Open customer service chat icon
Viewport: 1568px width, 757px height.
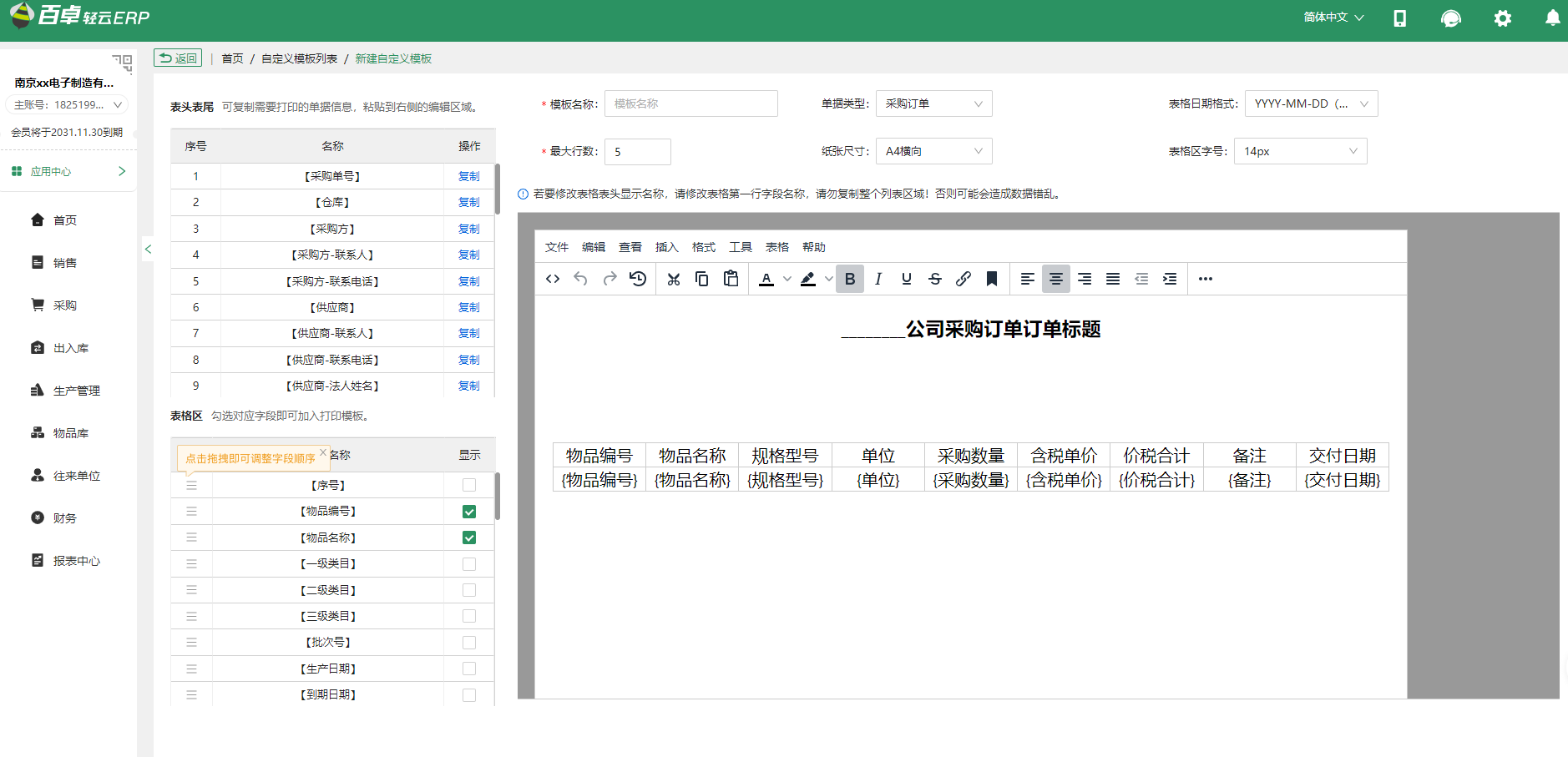1451,18
